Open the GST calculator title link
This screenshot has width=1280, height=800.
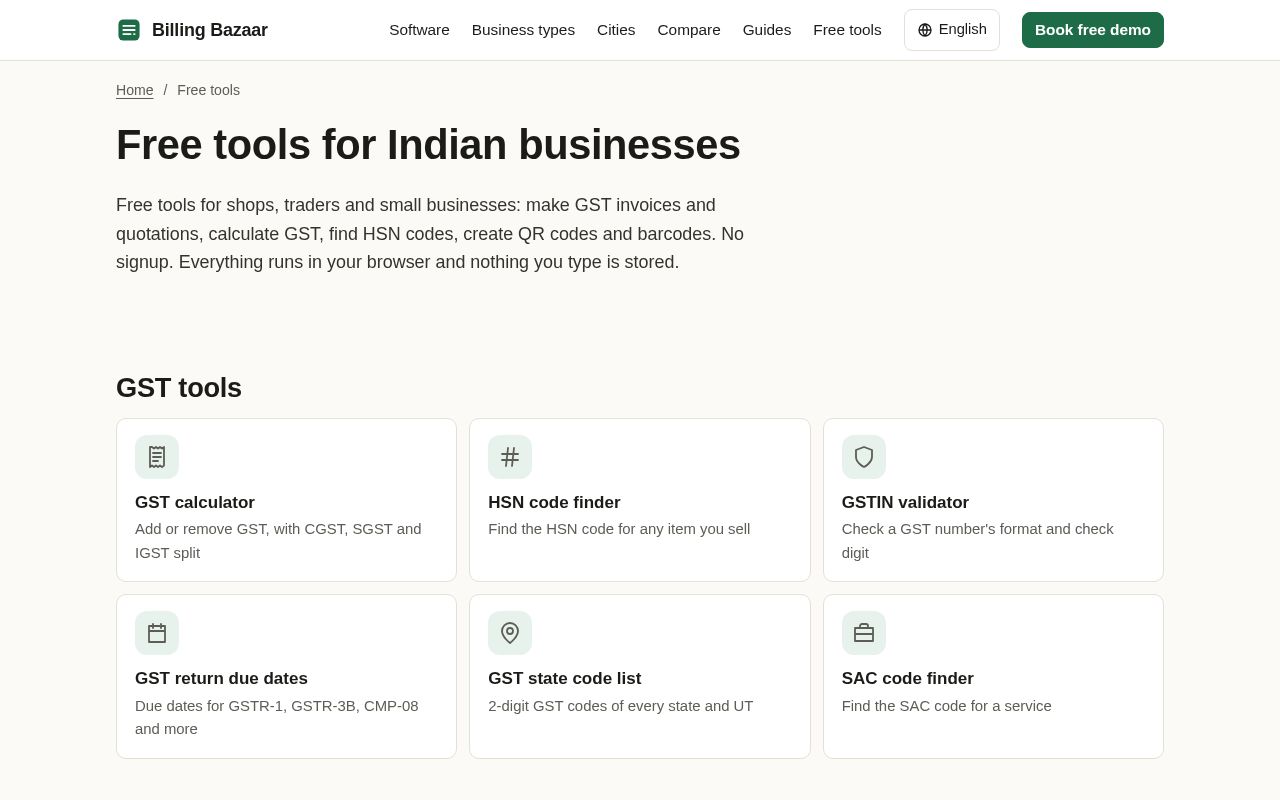(195, 502)
